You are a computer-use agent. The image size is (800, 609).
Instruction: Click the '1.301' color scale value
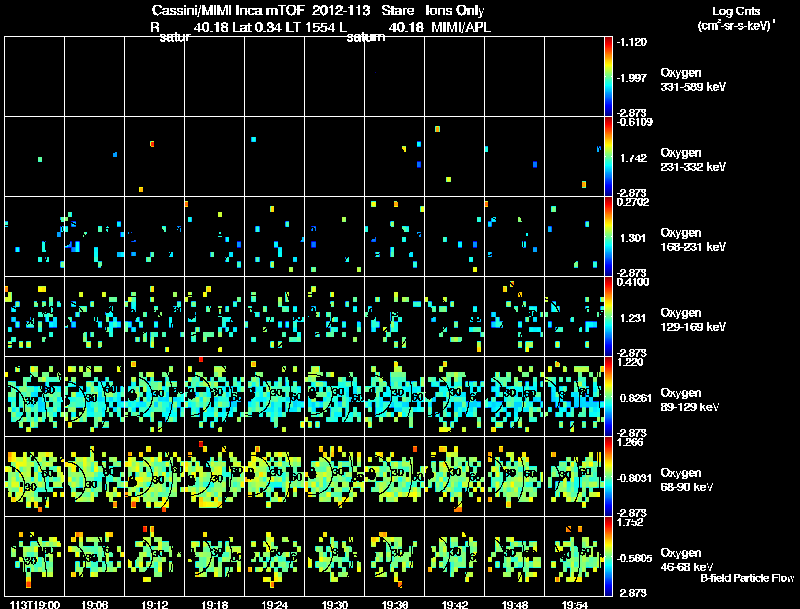(633, 238)
